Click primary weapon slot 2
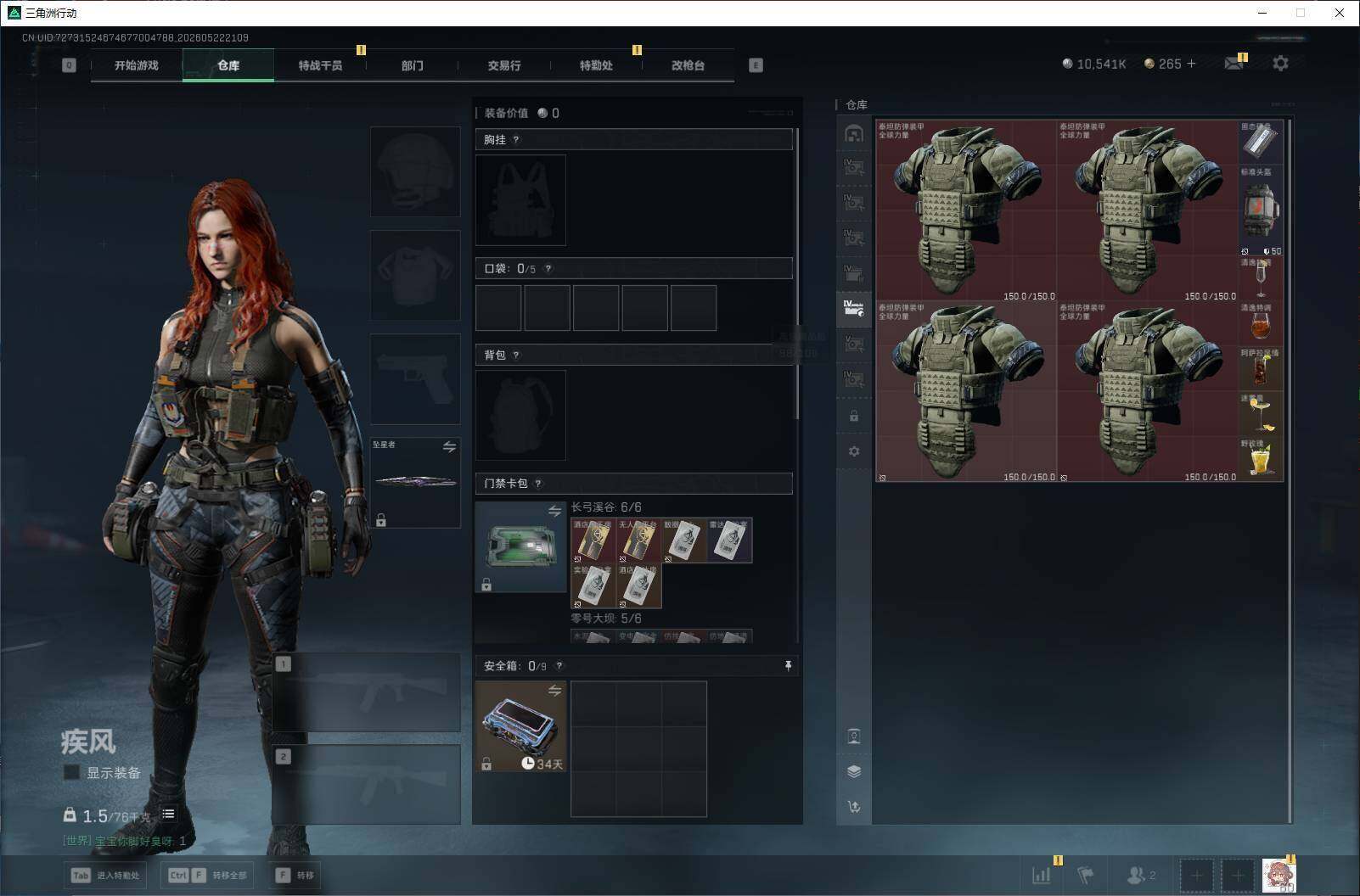The height and width of the screenshot is (896, 1360). [x=367, y=784]
